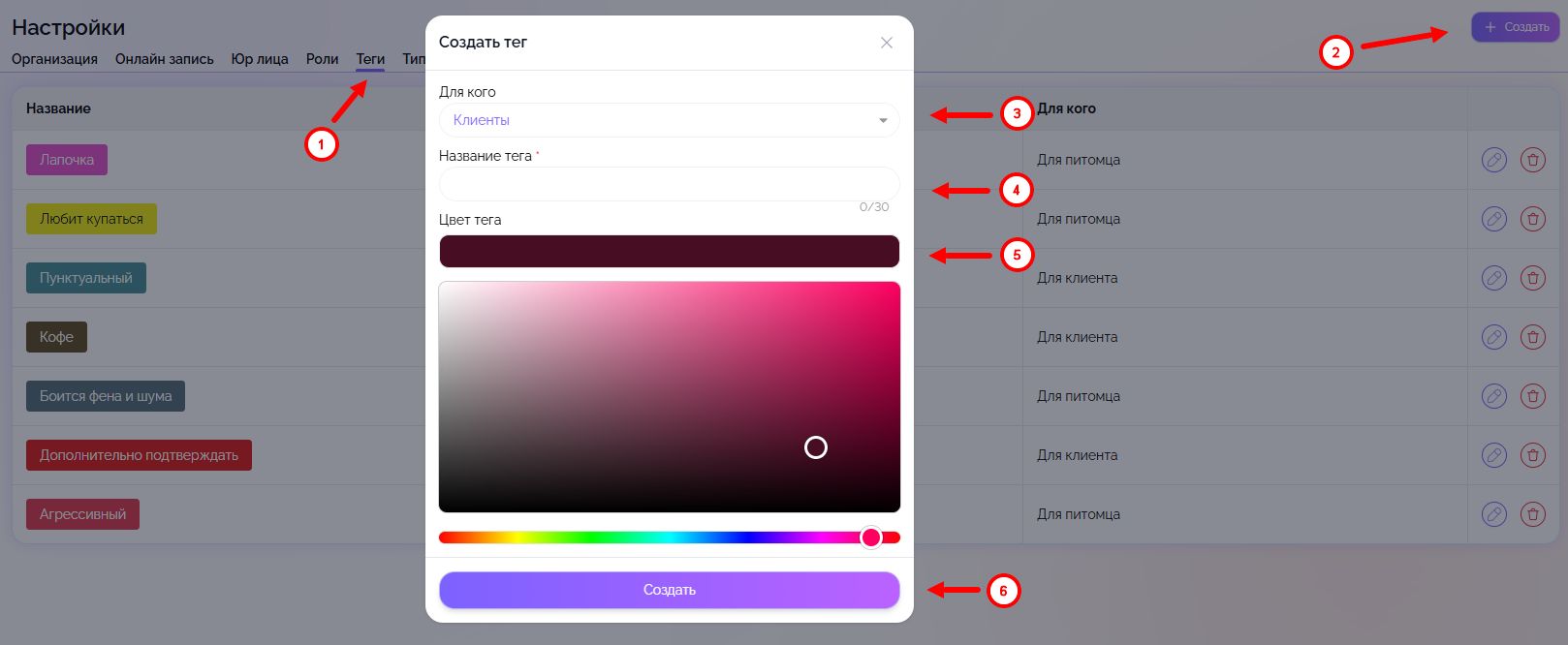The height and width of the screenshot is (645, 1568).
Task: Delete the Агрессивный tag
Action: pyautogui.click(x=1533, y=514)
